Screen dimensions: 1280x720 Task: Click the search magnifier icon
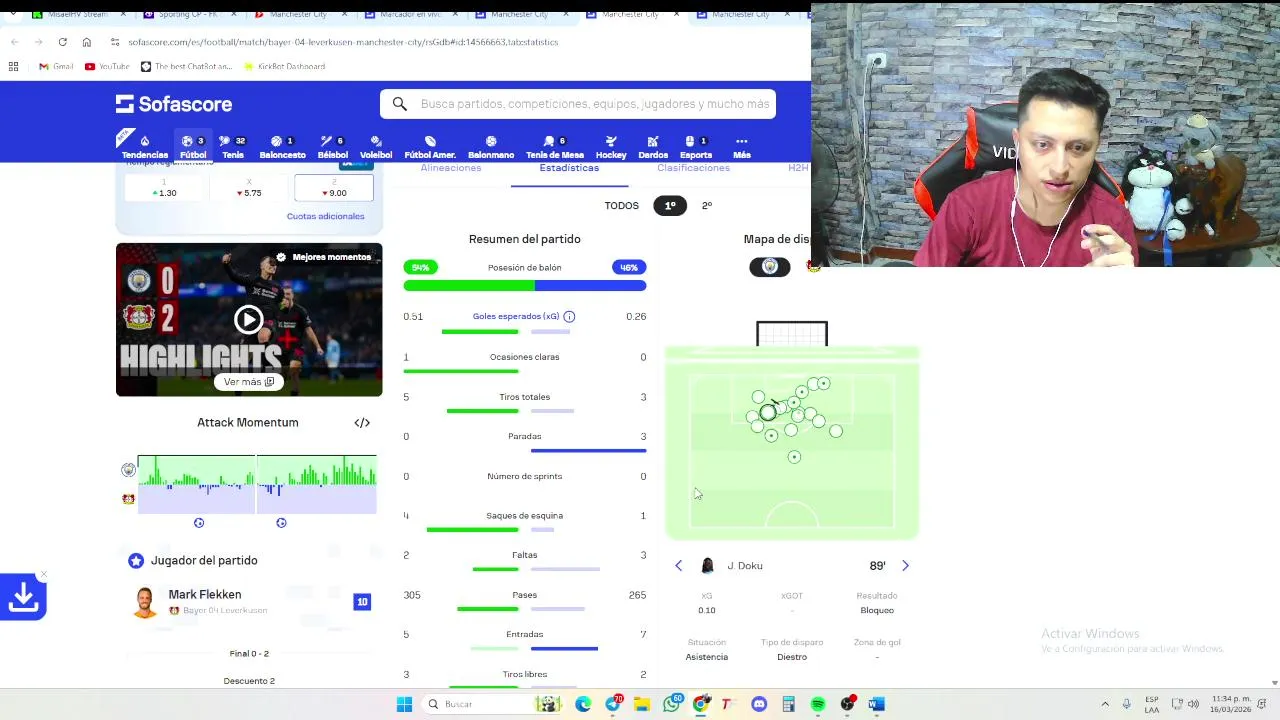click(400, 104)
